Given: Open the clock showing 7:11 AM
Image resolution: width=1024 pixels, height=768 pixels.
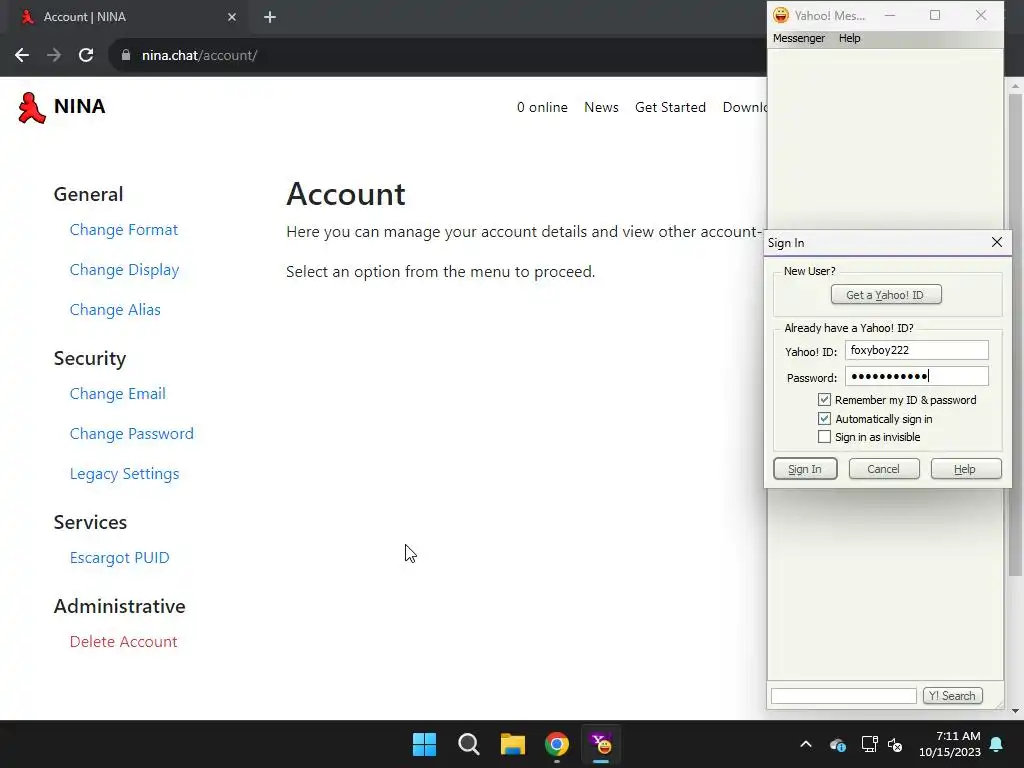Looking at the screenshot, I should tap(950, 744).
